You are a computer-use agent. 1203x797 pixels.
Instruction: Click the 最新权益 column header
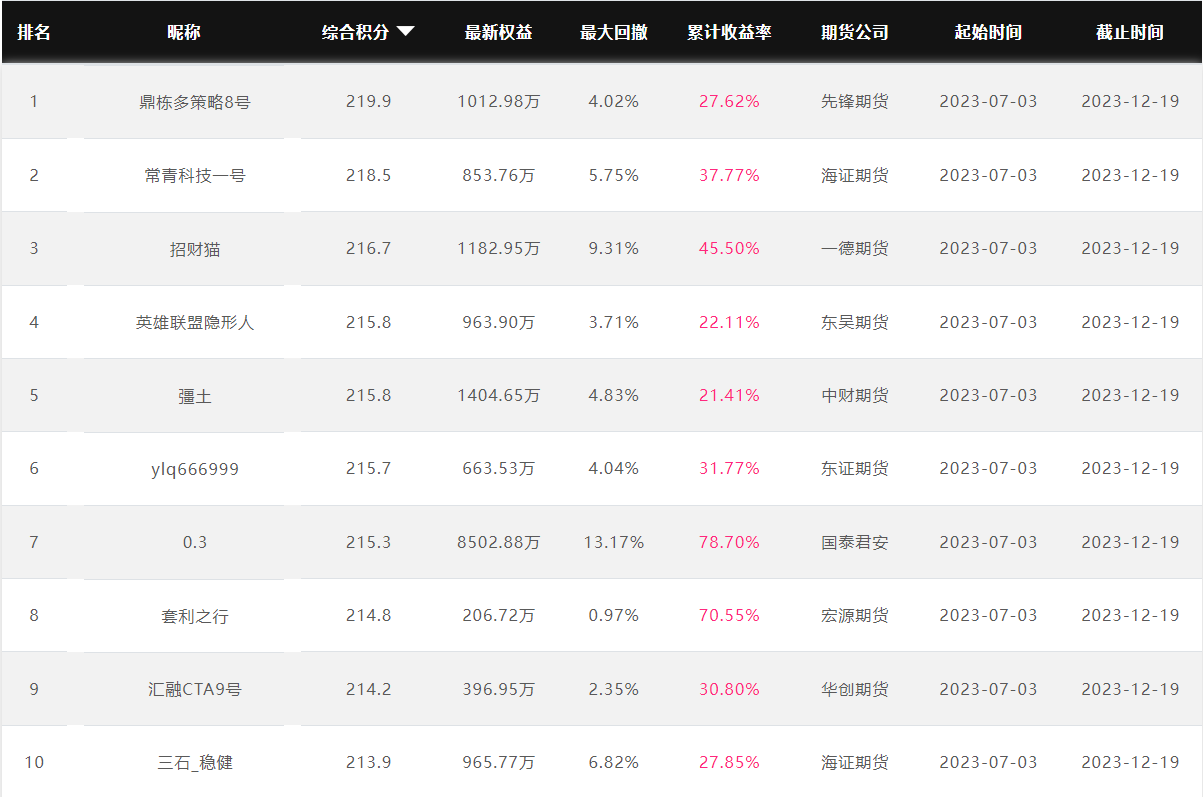(x=499, y=32)
